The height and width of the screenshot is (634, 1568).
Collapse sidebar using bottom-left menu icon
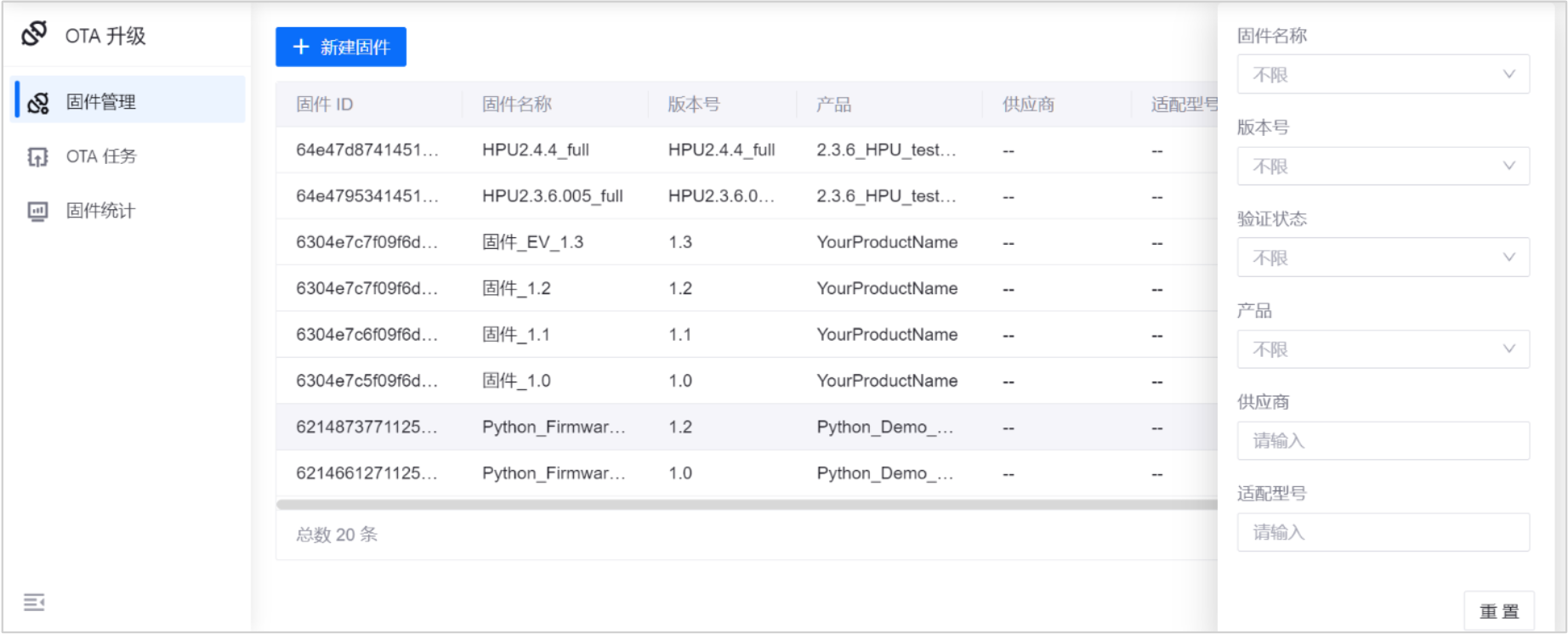[34, 603]
